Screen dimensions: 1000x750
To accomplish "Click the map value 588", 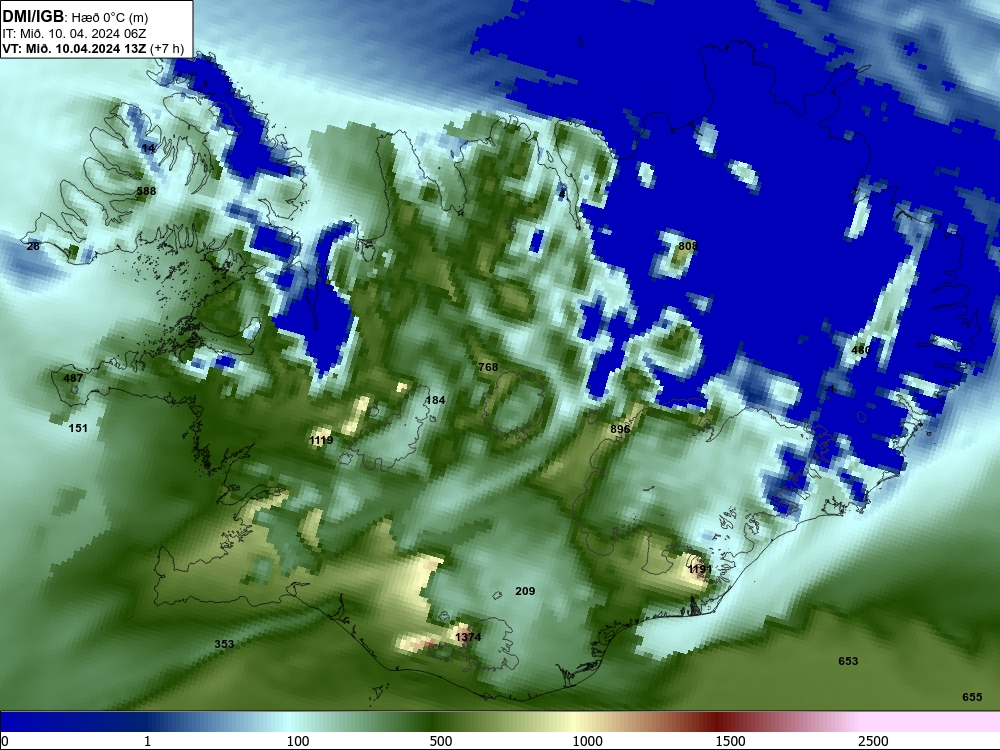I will pos(146,191).
